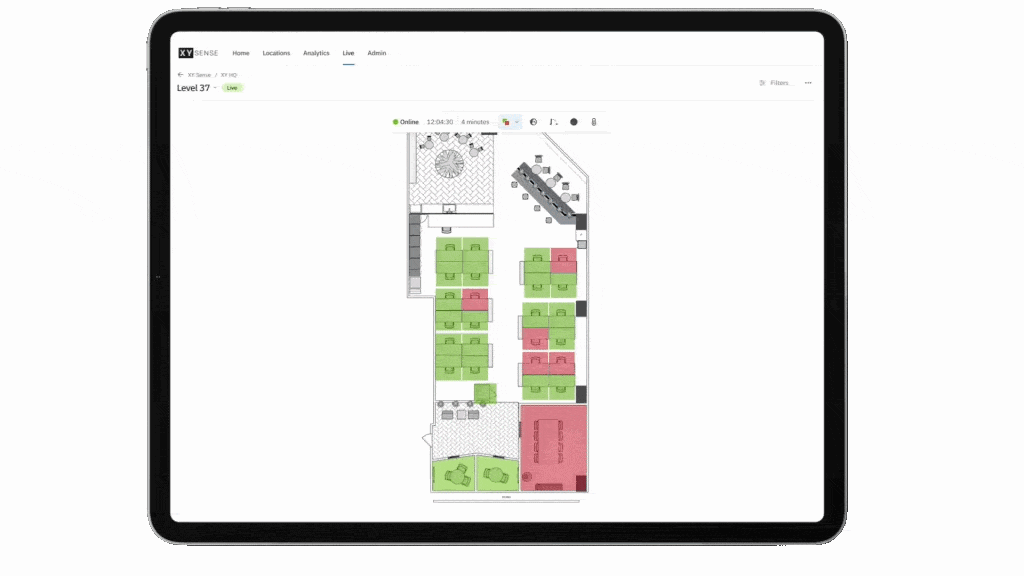Click the green Live status badge
The width and height of the screenshot is (1024, 576).
(232, 88)
